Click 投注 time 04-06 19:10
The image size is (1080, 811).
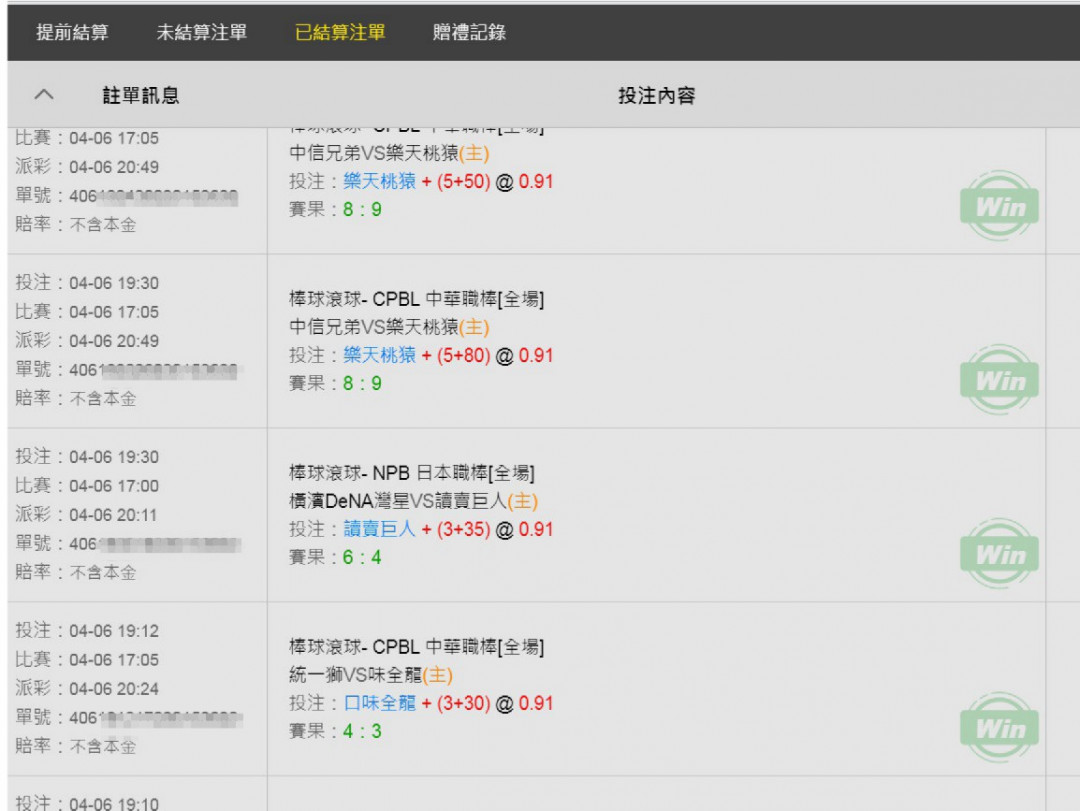click(x=114, y=803)
